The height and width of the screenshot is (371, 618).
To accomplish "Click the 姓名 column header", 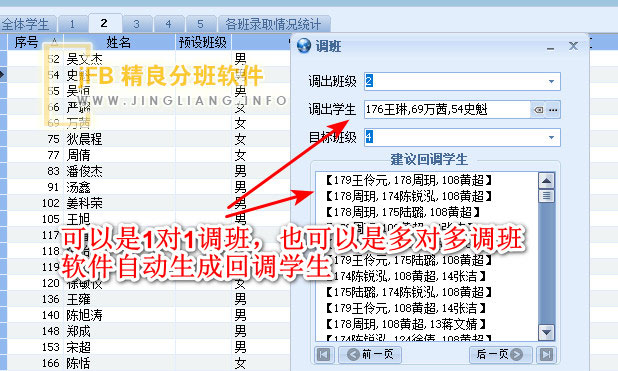I will coord(119,42).
